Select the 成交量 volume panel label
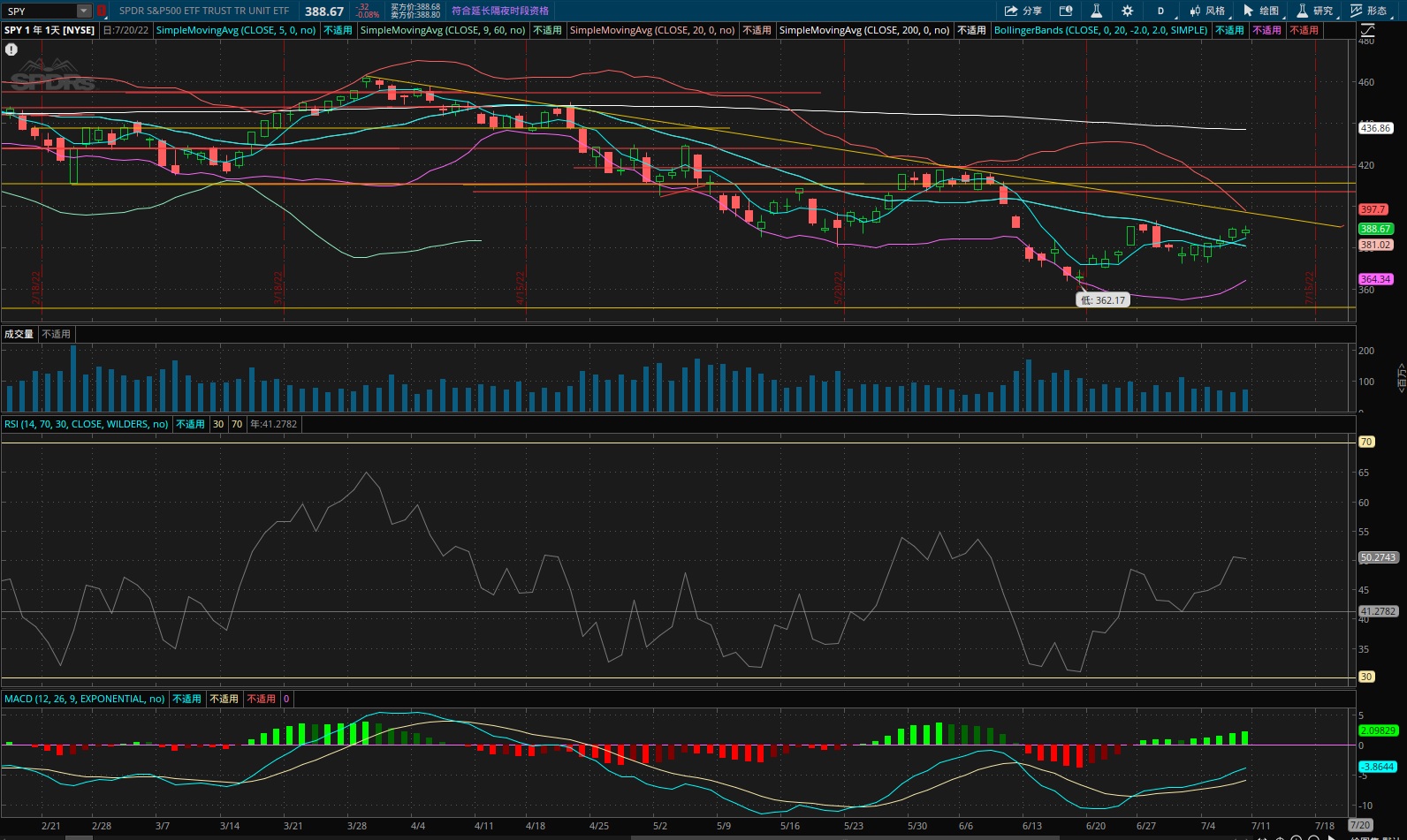Image resolution: width=1407 pixels, height=840 pixels. pyautogui.click(x=19, y=334)
